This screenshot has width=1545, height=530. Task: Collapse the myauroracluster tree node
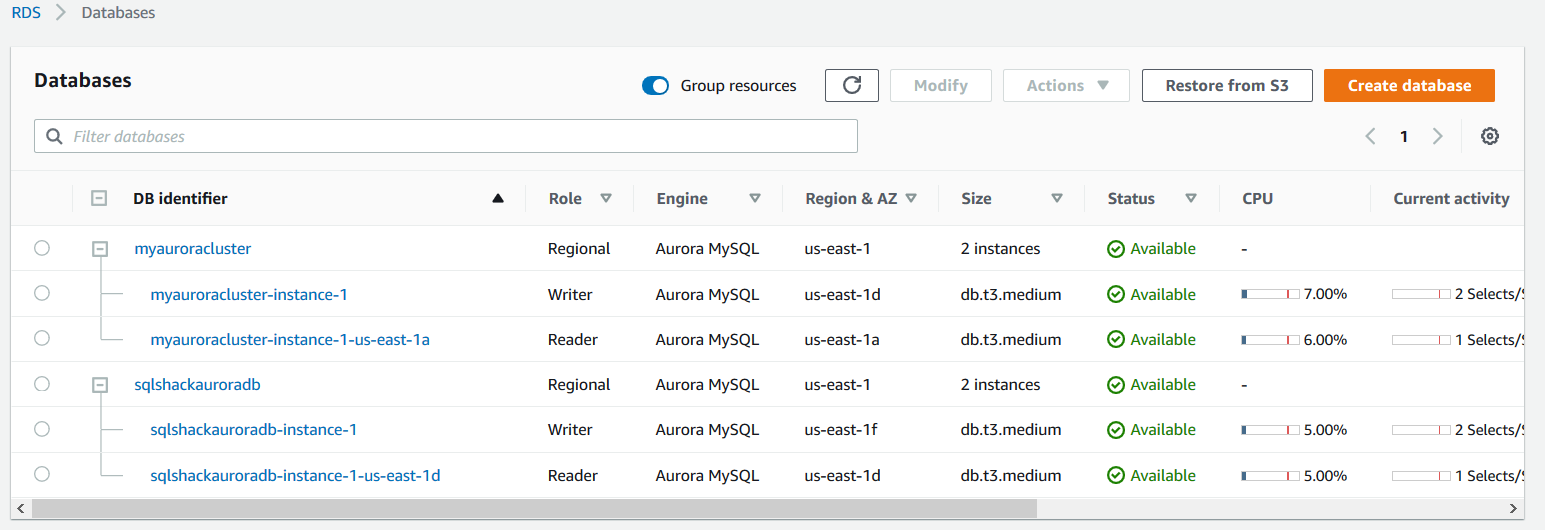(100, 249)
